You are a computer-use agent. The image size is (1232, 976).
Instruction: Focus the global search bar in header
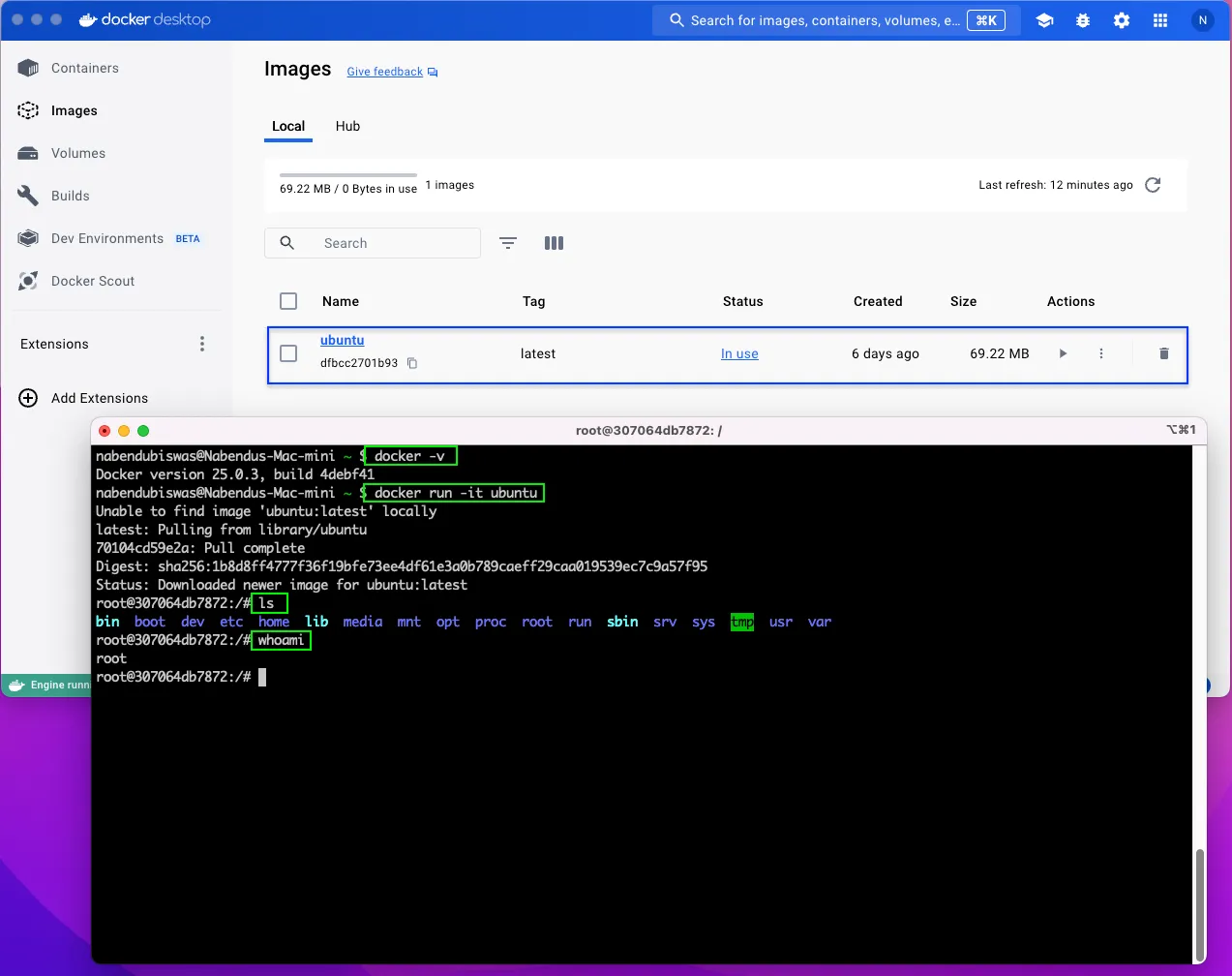tap(837, 20)
